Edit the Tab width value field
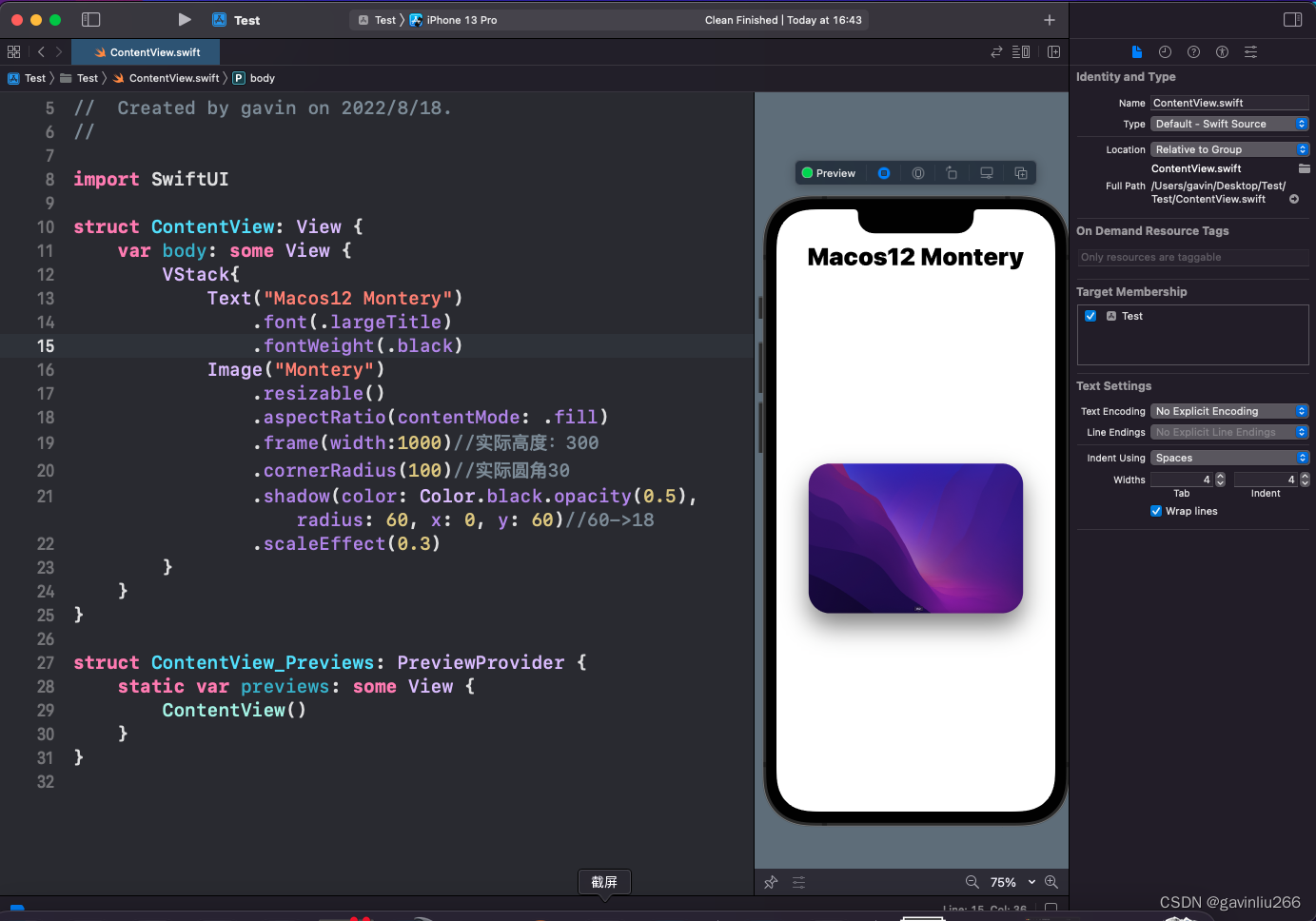The width and height of the screenshot is (1316, 921). point(1182,480)
